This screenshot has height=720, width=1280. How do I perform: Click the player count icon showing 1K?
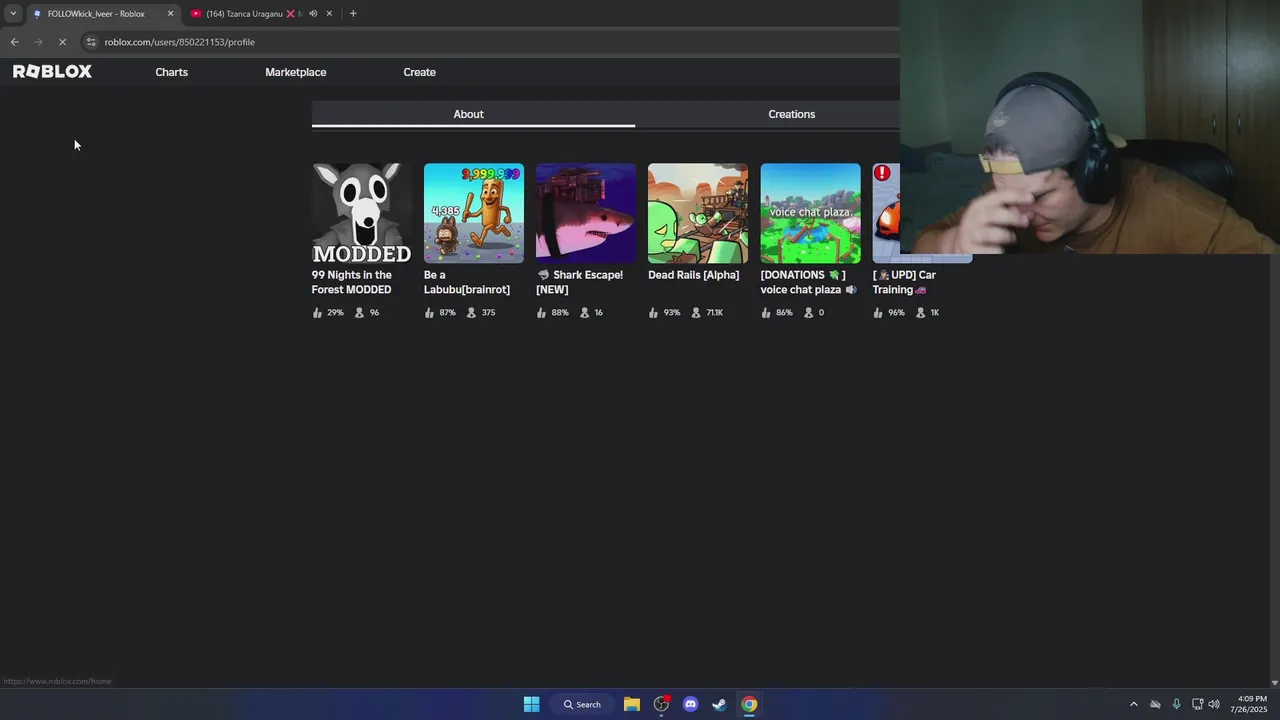tap(921, 313)
